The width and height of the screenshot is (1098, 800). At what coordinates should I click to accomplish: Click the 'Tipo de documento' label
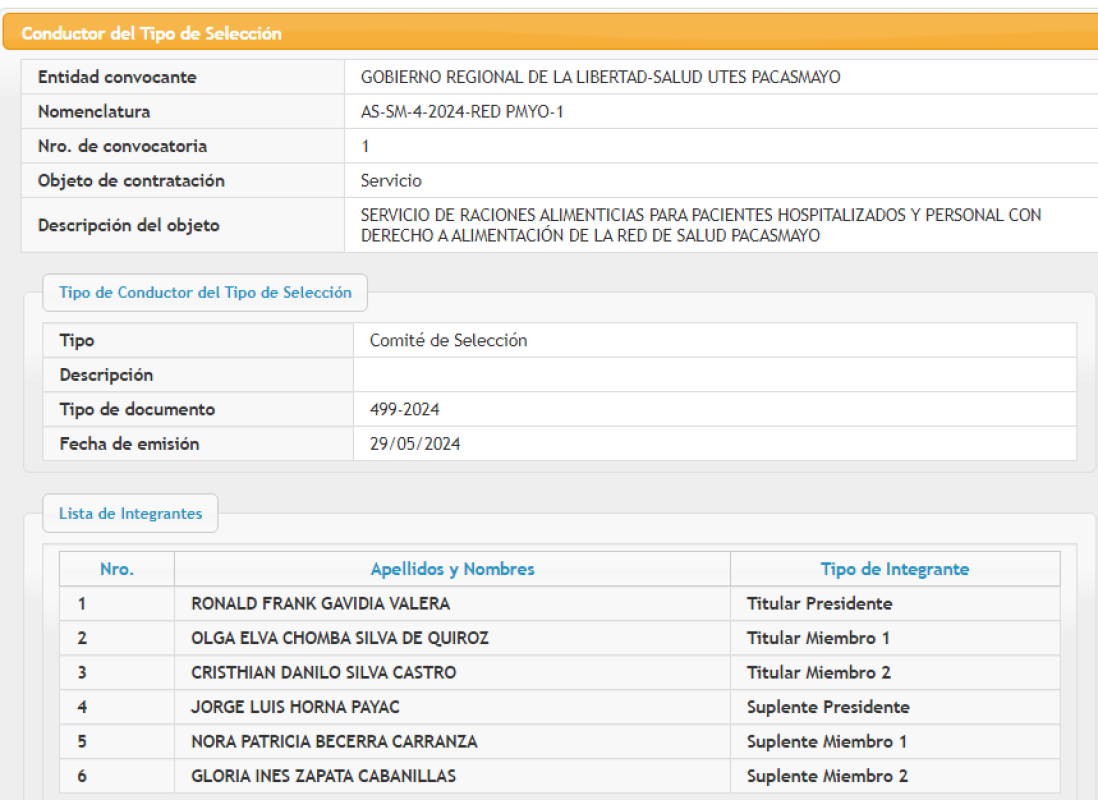pyautogui.click(x=137, y=409)
